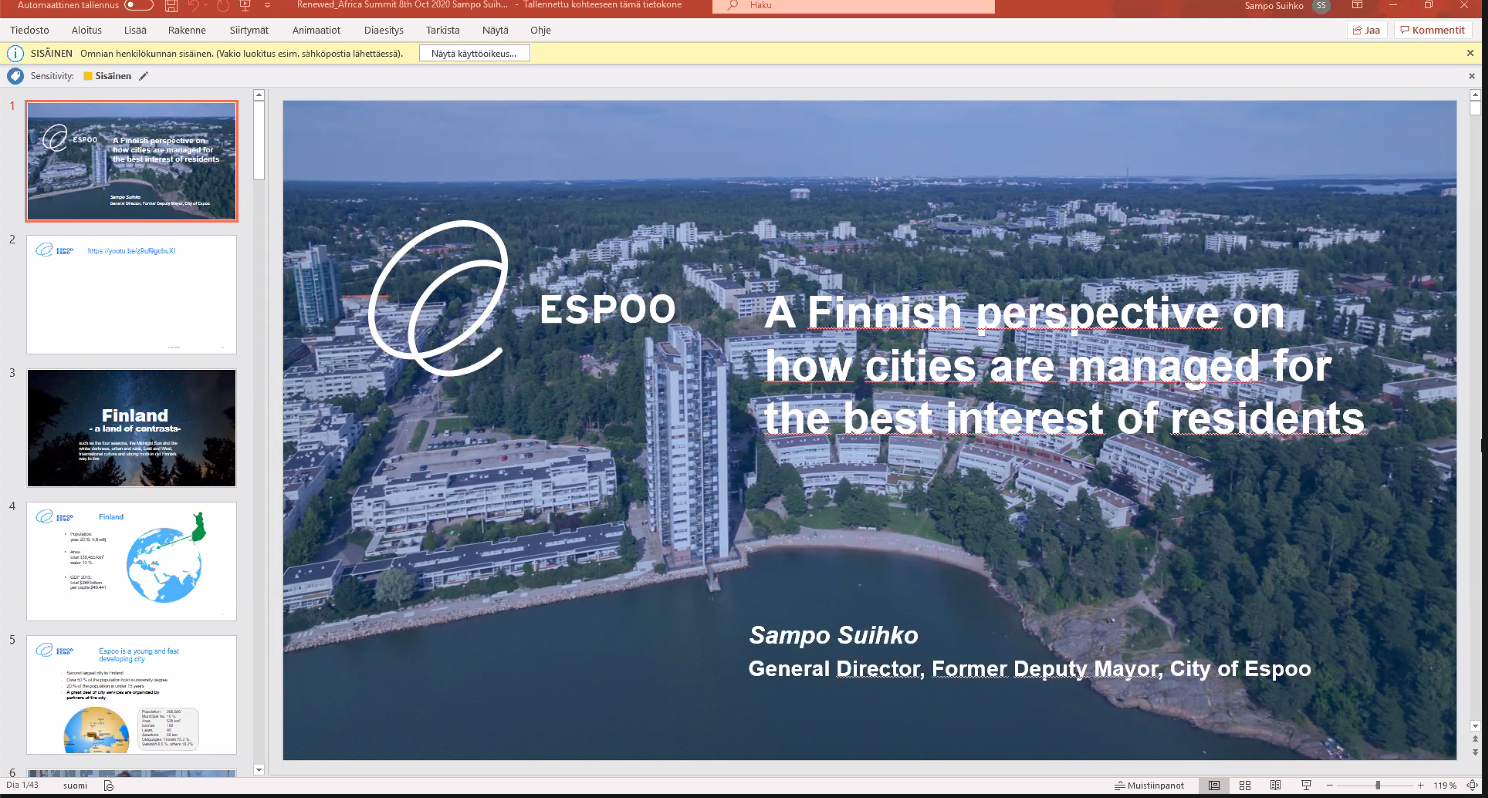
Task: Click the Sisäinen sensitivity label
Action: pos(107,76)
